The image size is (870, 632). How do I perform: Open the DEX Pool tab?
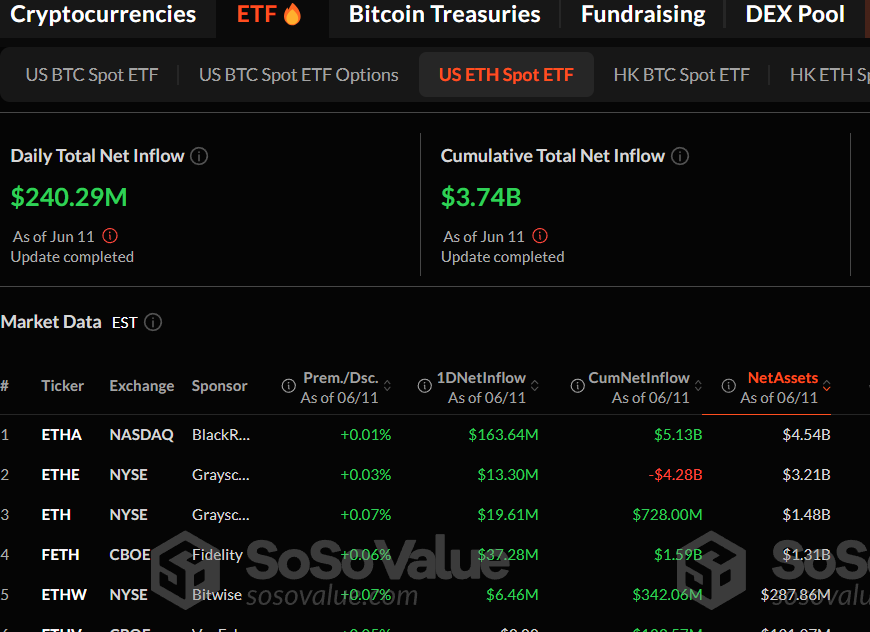795,14
